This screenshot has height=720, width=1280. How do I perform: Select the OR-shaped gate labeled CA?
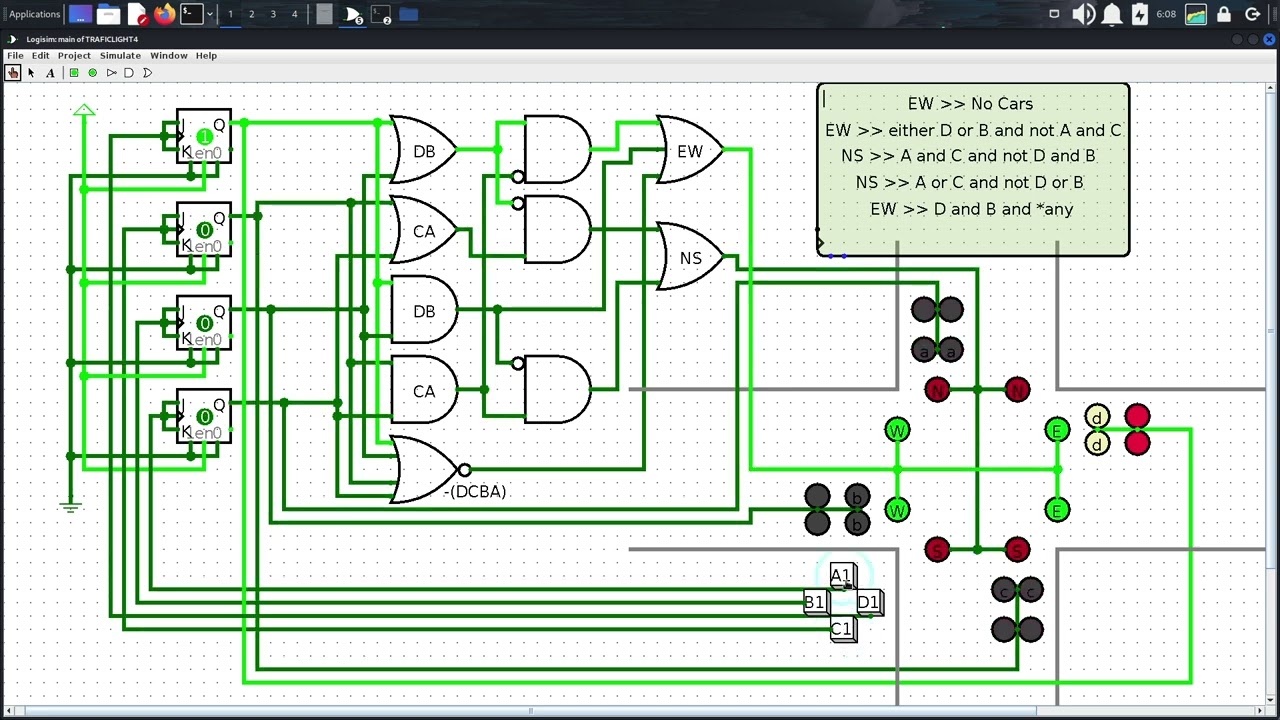pyautogui.click(x=423, y=230)
